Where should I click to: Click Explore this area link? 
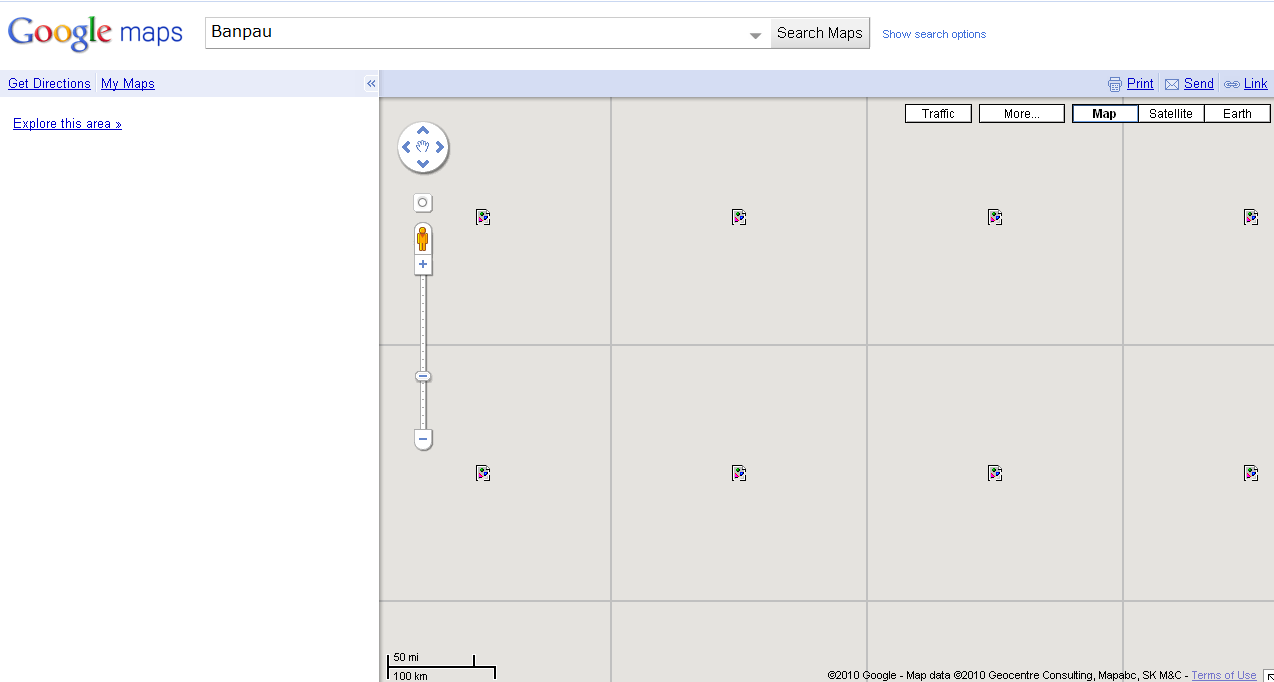click(x=67, y=124)
